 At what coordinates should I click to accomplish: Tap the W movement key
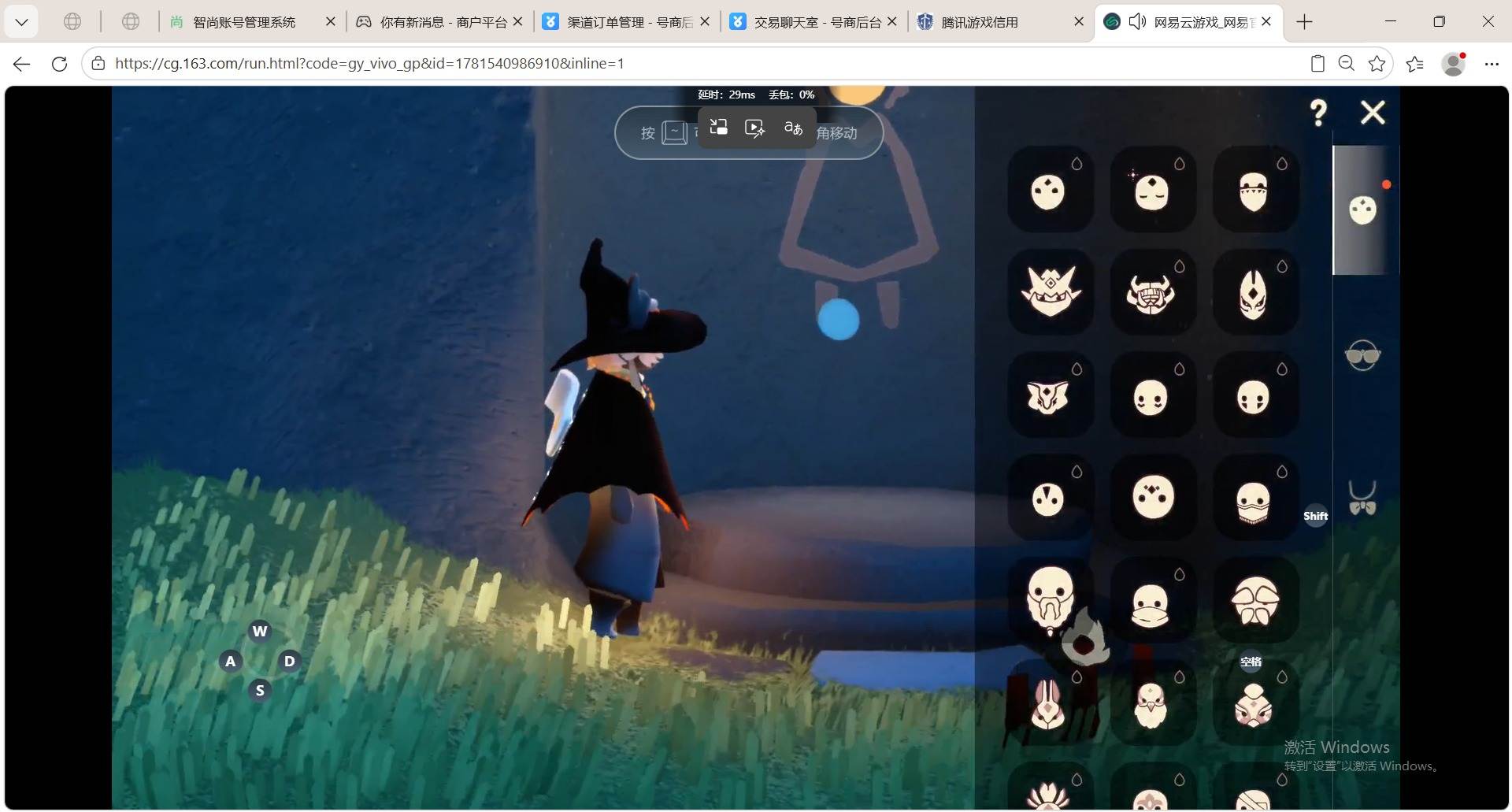[x=260, y=631]
